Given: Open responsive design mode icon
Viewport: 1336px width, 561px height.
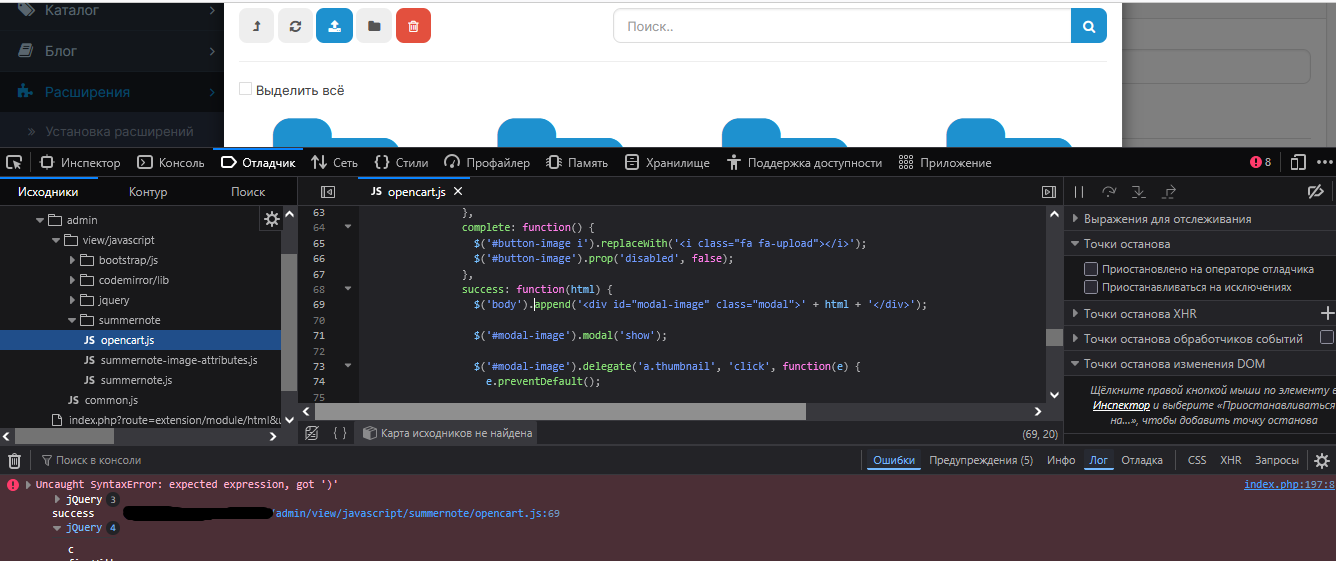Looking at the screenshot, I should 1298,162.
